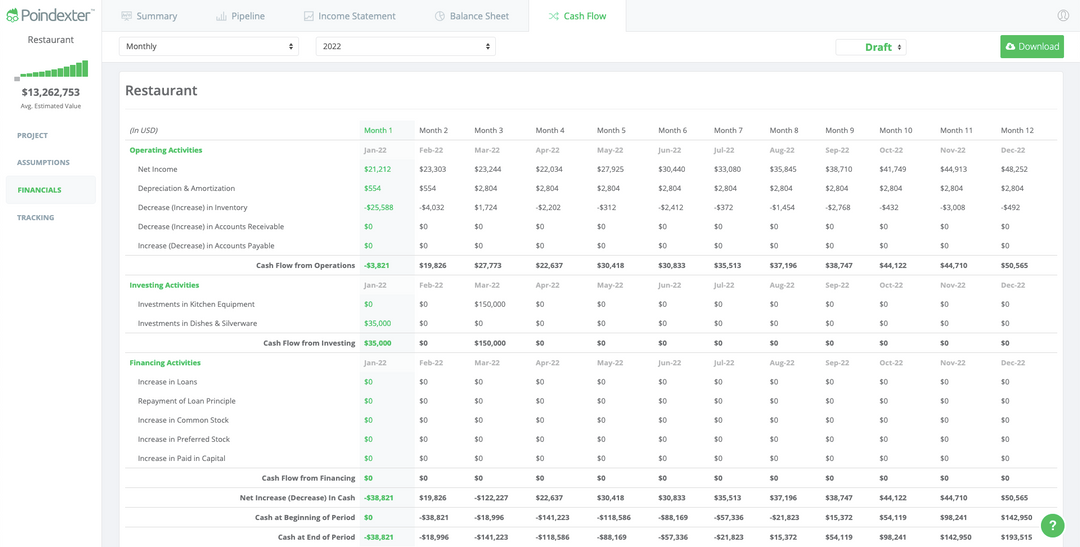Click the Operating Activities section heading

(166, 150)
